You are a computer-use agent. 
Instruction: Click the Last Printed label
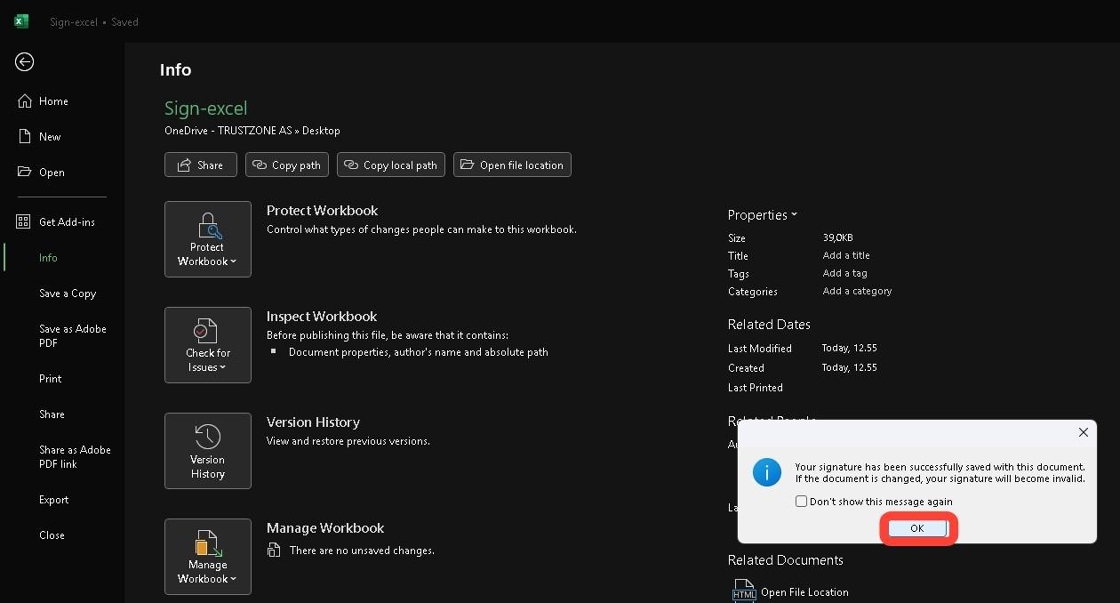pyautogui.click(x=755, y=388)
